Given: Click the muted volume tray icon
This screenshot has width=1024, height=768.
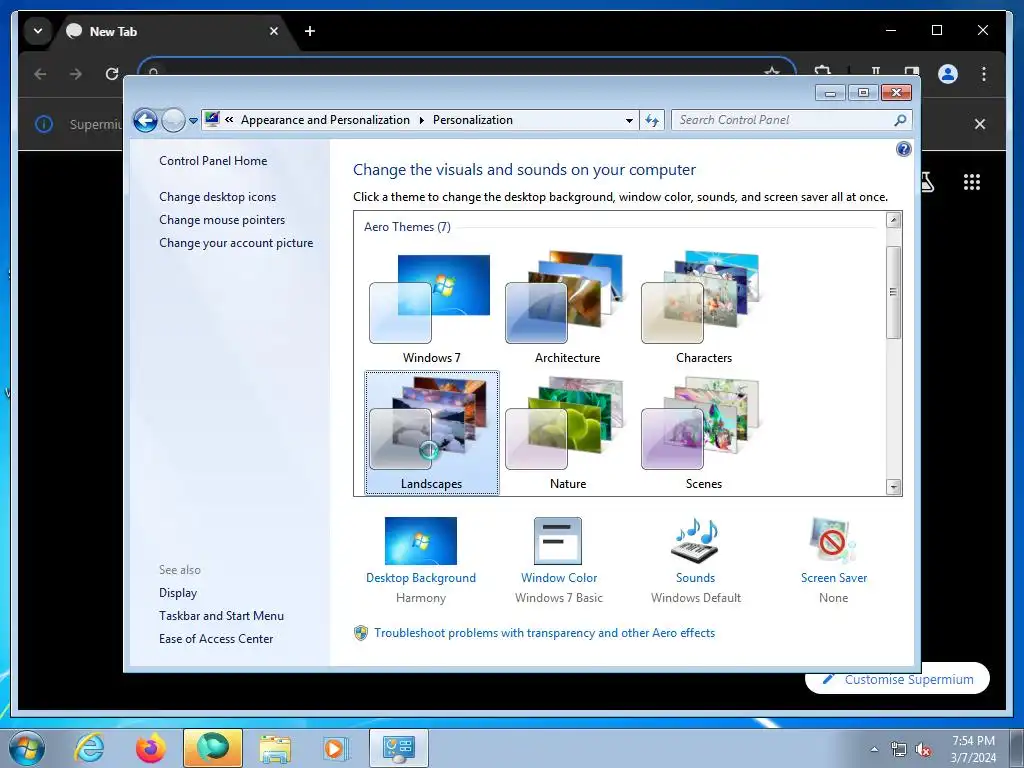Looking at the screenshot, I should pyautogui.click(x=923, y=750).
